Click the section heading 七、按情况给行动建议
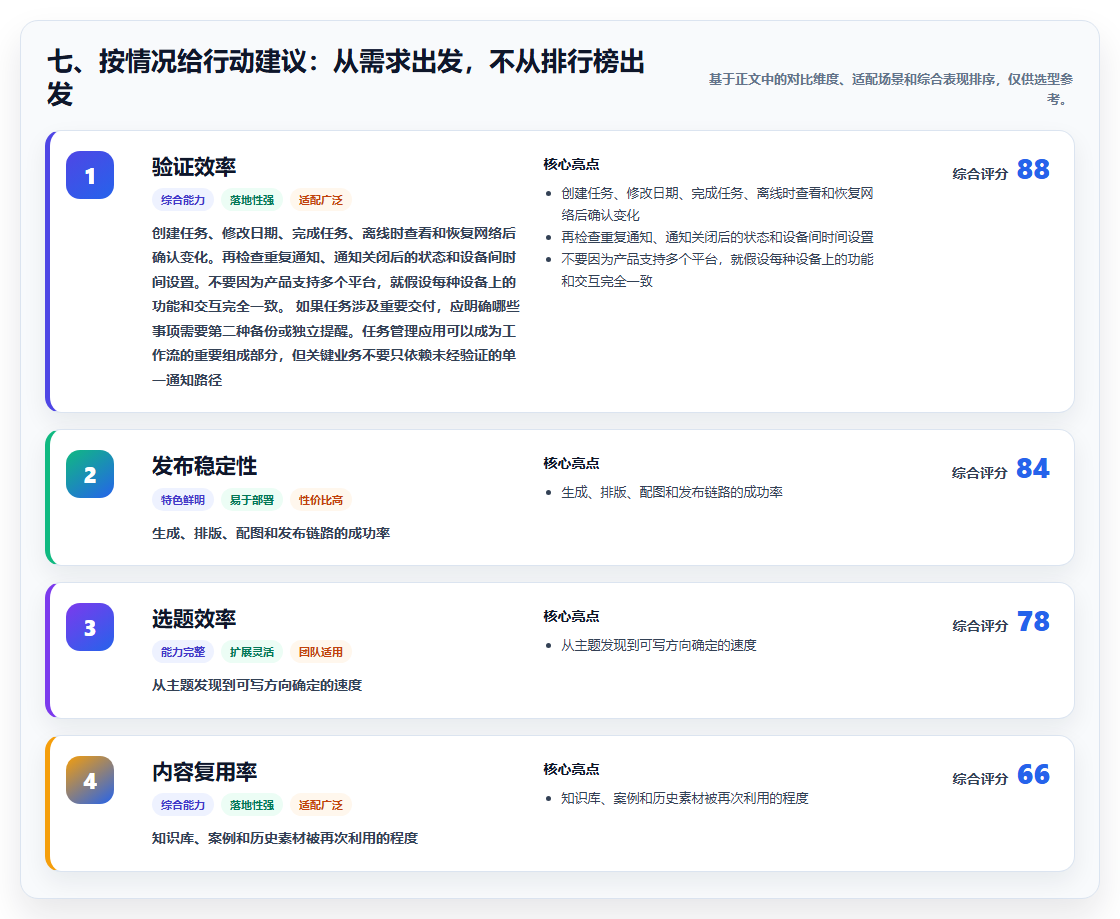Viewport: 1120px width, 919px height. (x=346, y=77)
